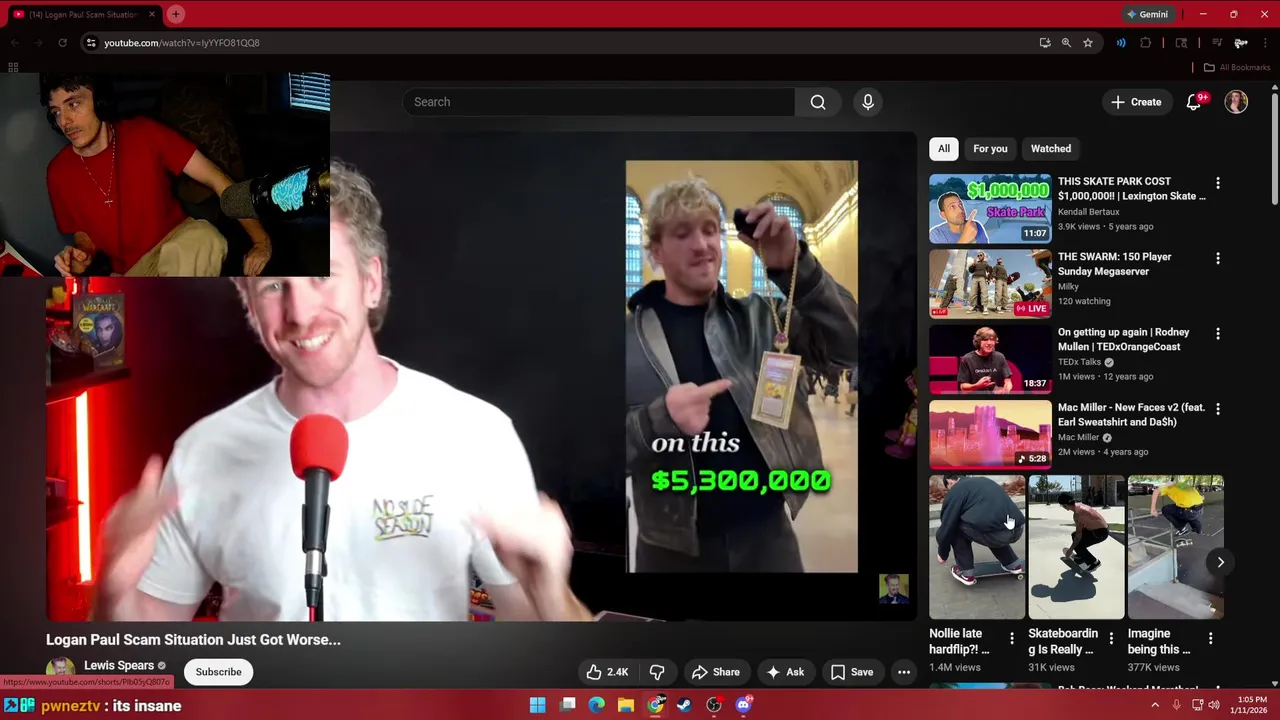
Task: Open Gemini button in Chrome title bar
Action: click(x=1147, y=14)
